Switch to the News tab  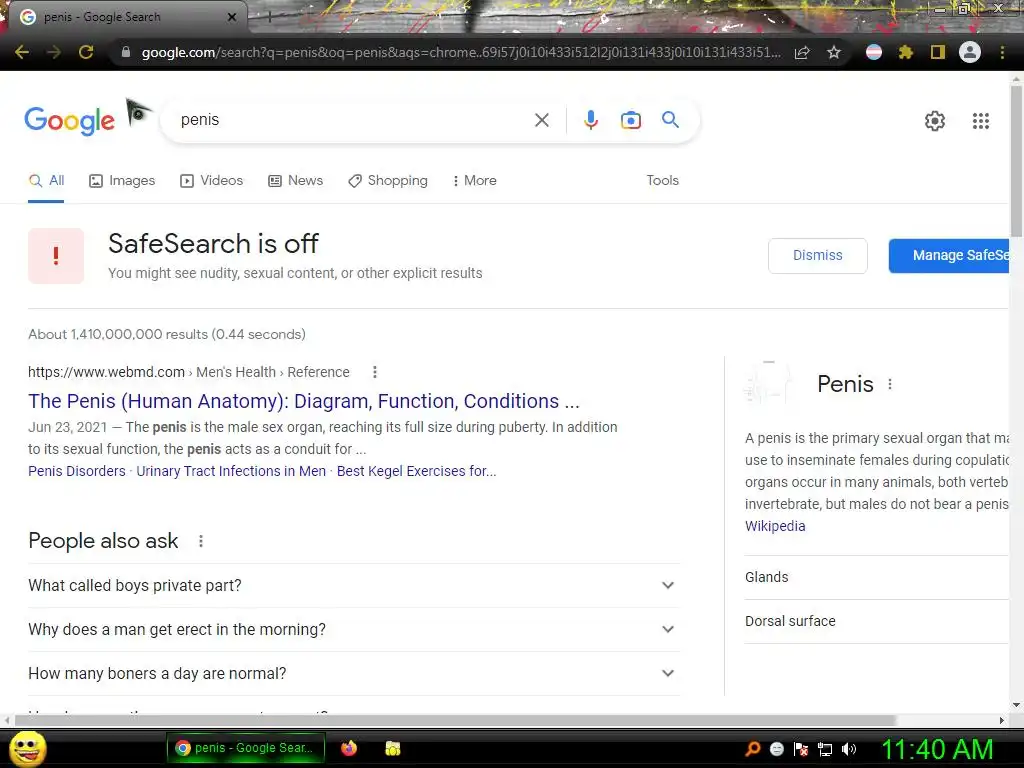pyautogui.click(x=296, y=181)
